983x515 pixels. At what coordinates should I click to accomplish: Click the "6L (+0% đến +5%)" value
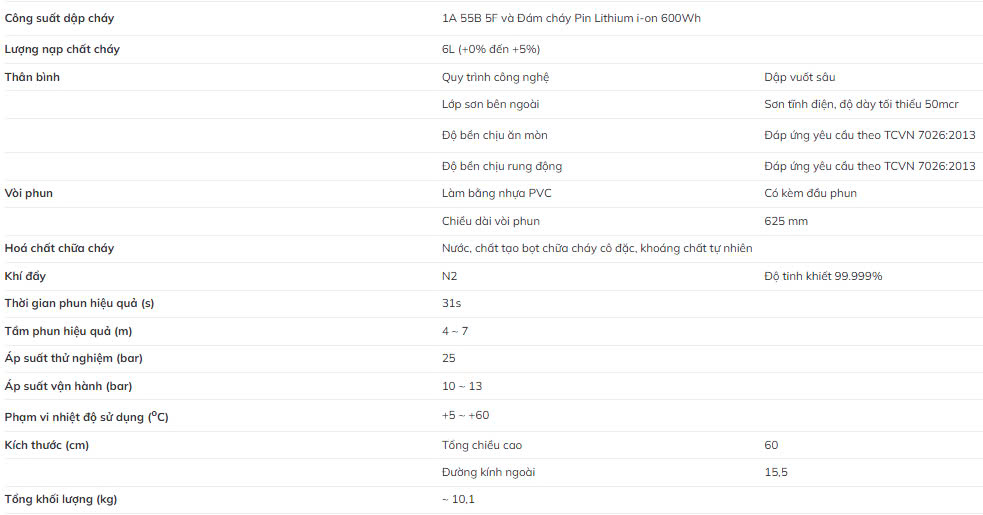pos(491,49)
